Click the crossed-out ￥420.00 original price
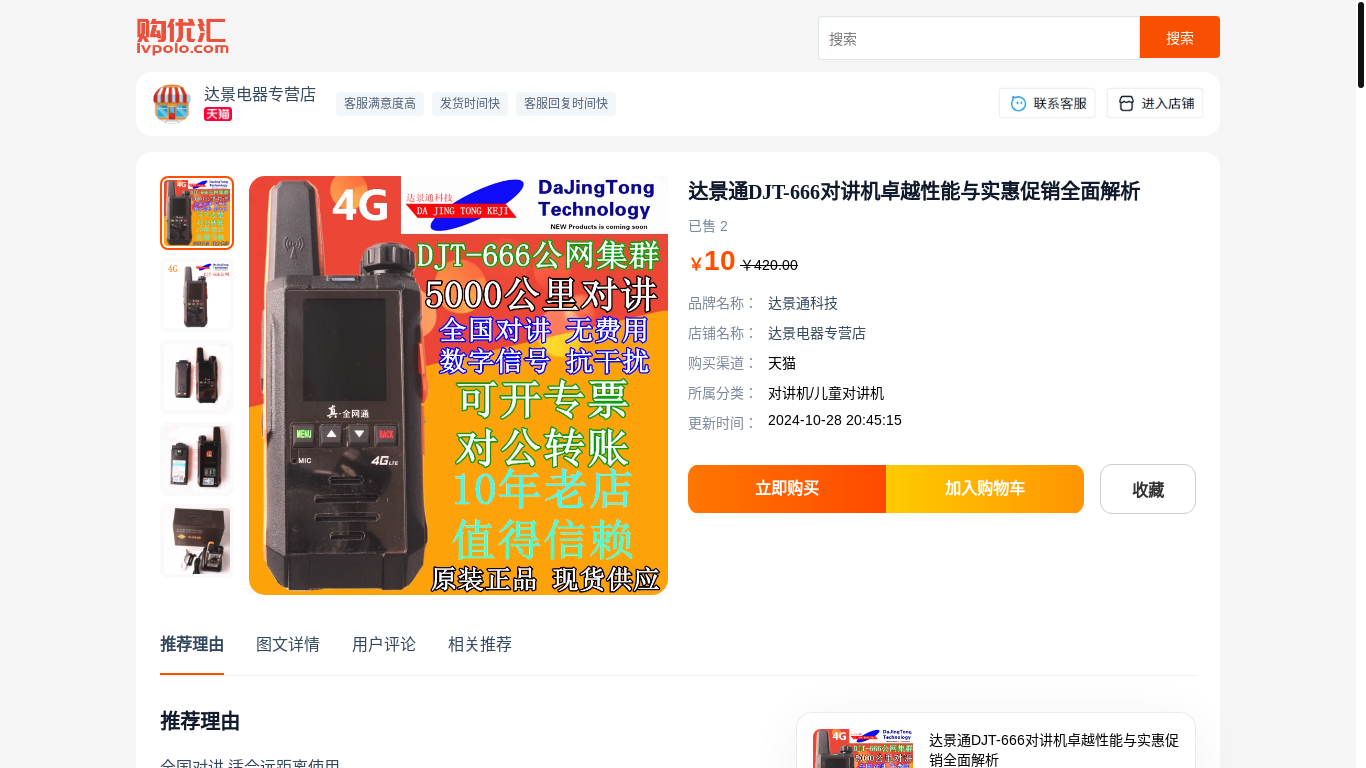The width and height of the screenshot is (1366, 768). pyautogui.click(x=769, y=265)
